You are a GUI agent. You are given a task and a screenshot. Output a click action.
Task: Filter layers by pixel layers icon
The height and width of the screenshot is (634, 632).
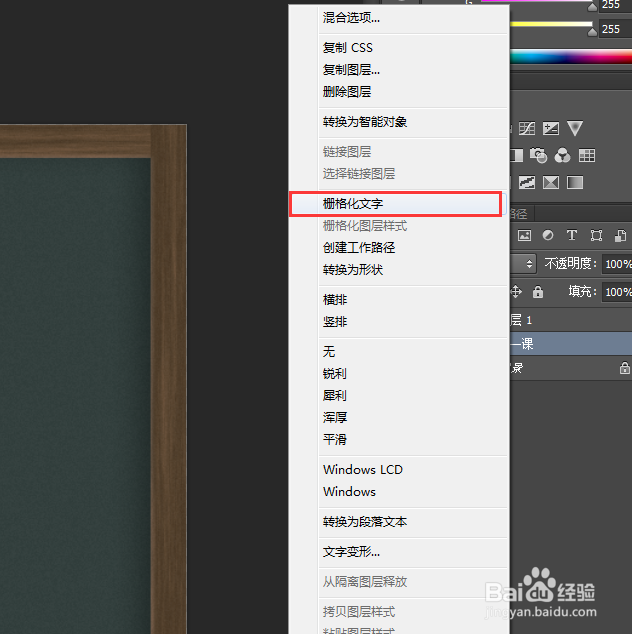(x=524, y=235)
